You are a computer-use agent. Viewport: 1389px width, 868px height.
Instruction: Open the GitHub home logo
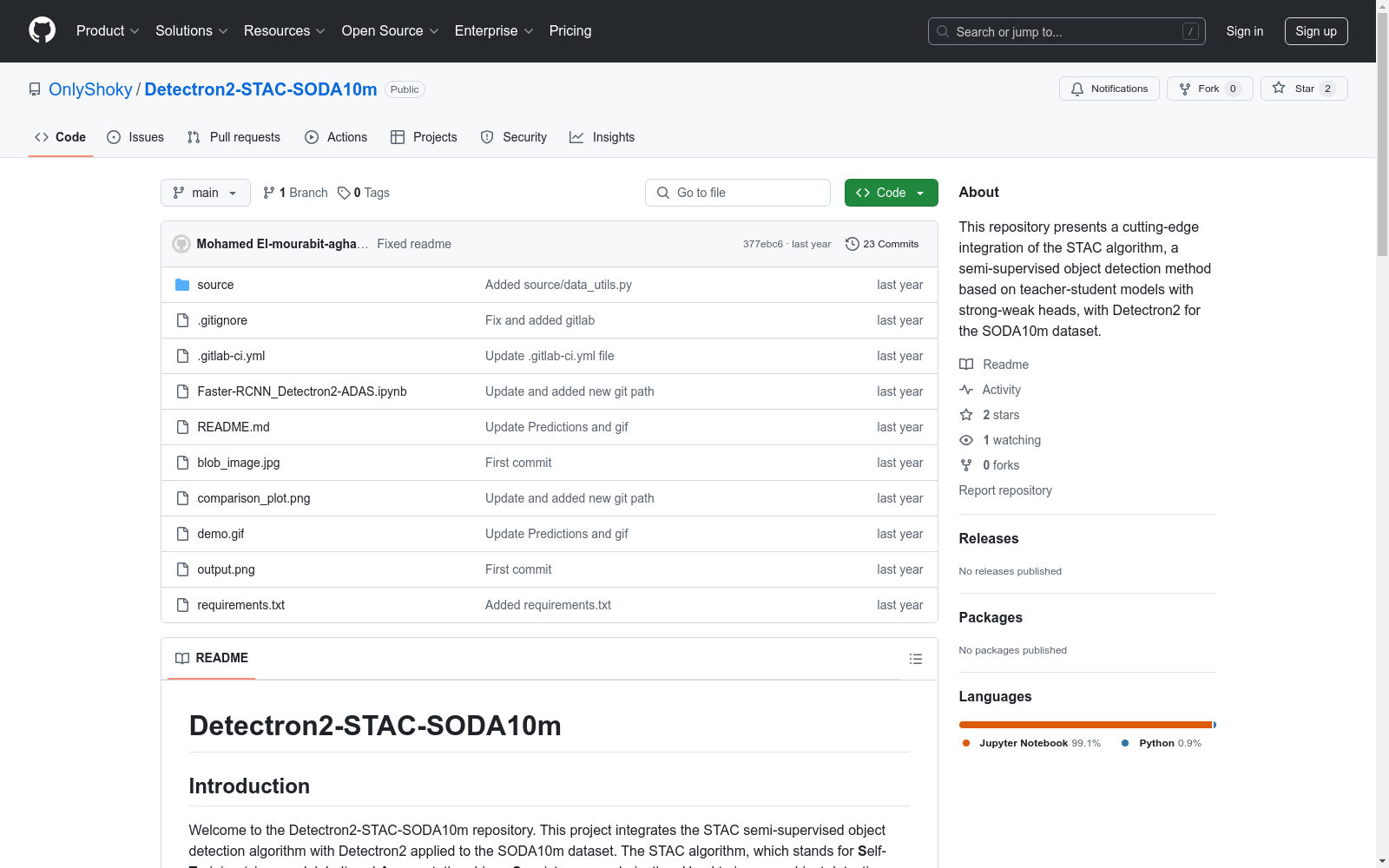[x=42, y=30]
